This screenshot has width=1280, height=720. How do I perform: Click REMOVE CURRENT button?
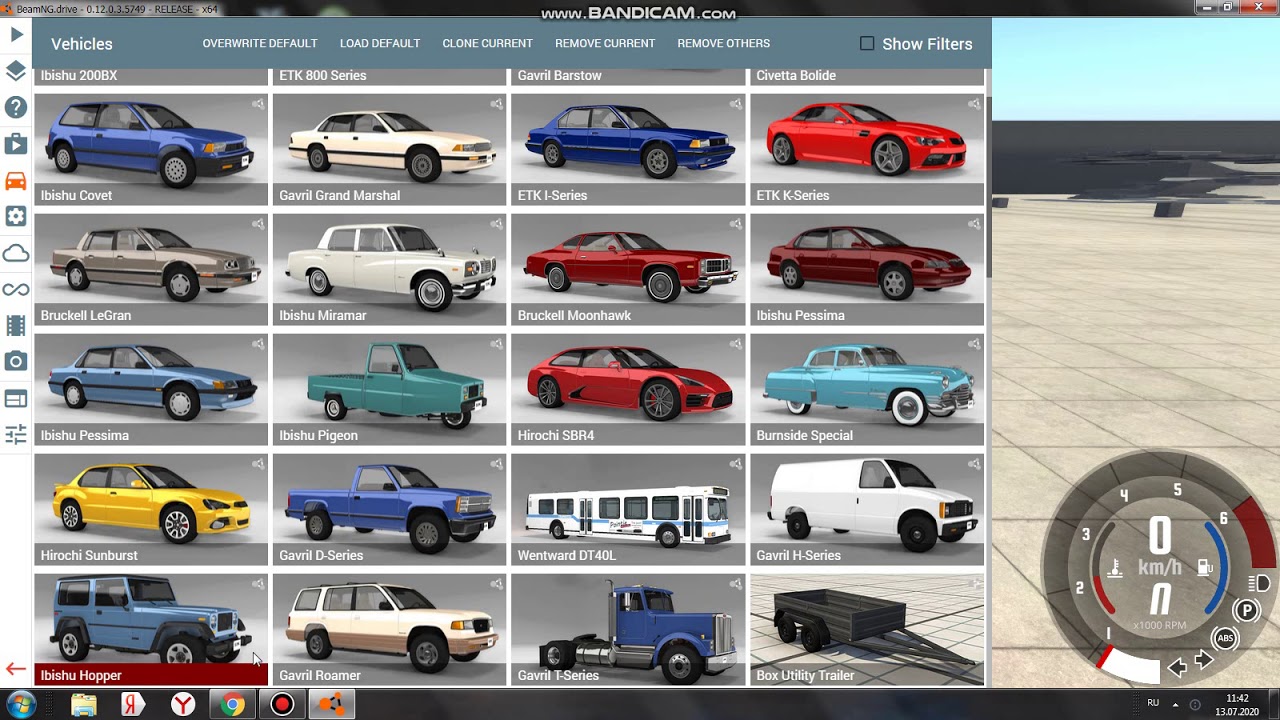pos(605,44)
